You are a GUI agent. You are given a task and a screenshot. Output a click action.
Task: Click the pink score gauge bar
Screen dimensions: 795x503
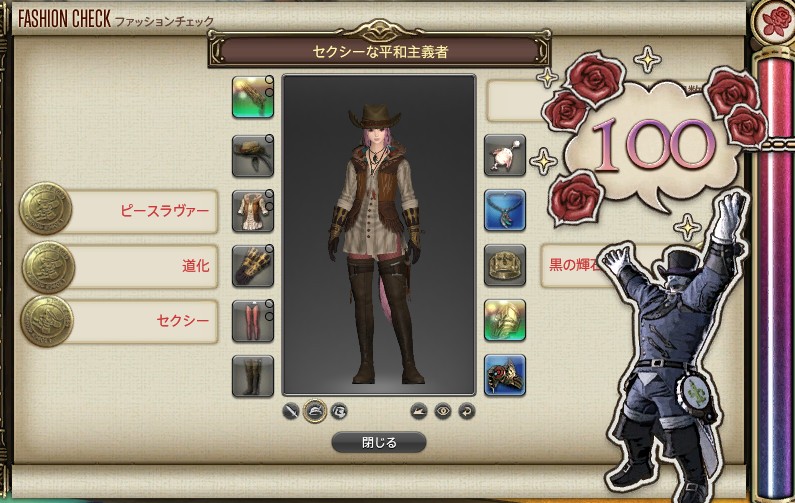pyautogui.click(x=774, y=276)
